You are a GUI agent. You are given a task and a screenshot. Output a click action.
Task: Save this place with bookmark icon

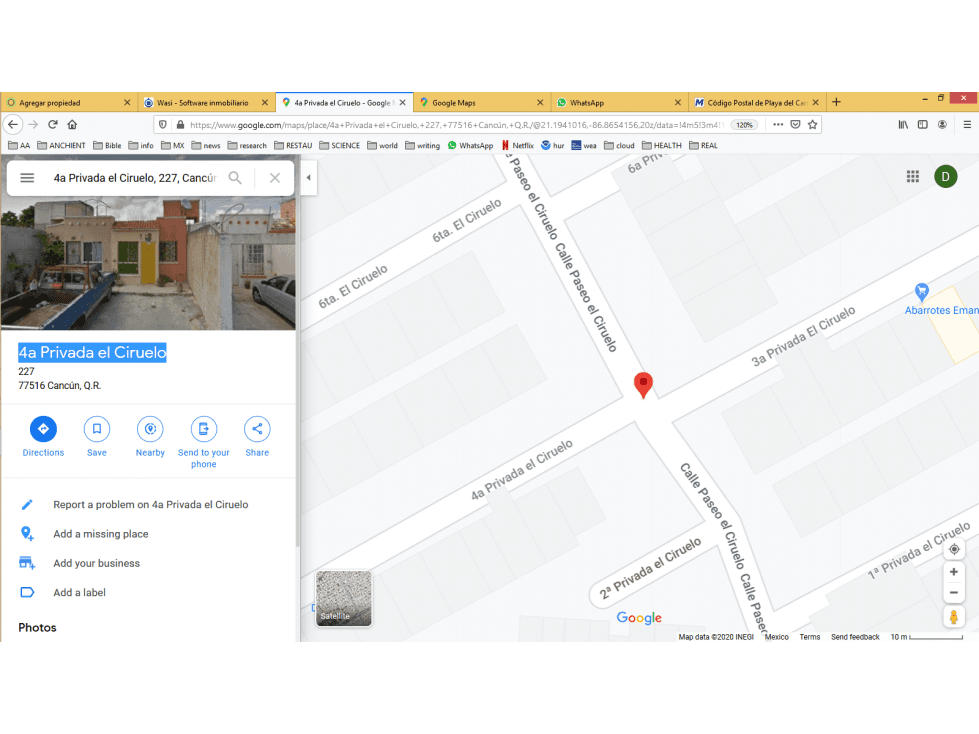click(97, 429)
